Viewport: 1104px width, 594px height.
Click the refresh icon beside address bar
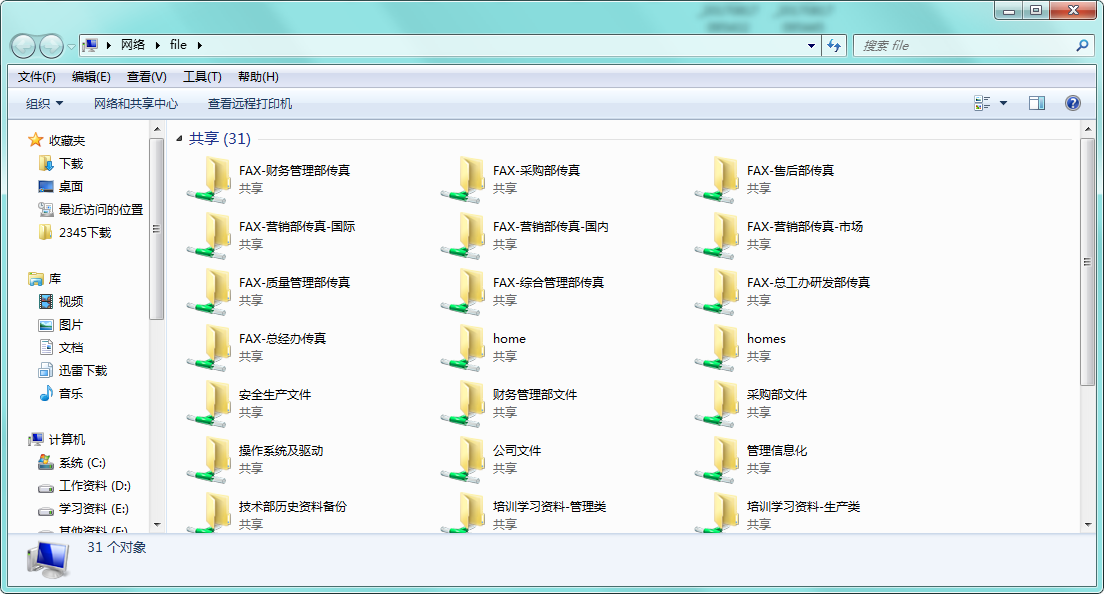coord(834,46)
